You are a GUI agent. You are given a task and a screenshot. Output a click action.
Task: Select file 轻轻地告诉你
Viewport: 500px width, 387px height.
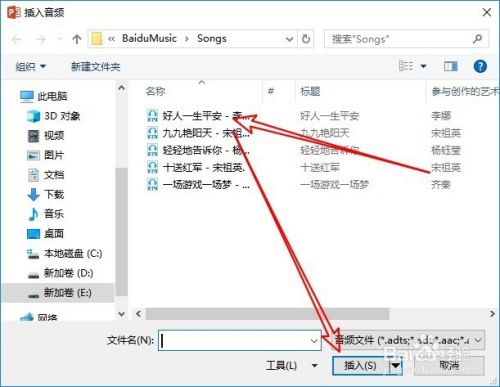tap(206, 150)
